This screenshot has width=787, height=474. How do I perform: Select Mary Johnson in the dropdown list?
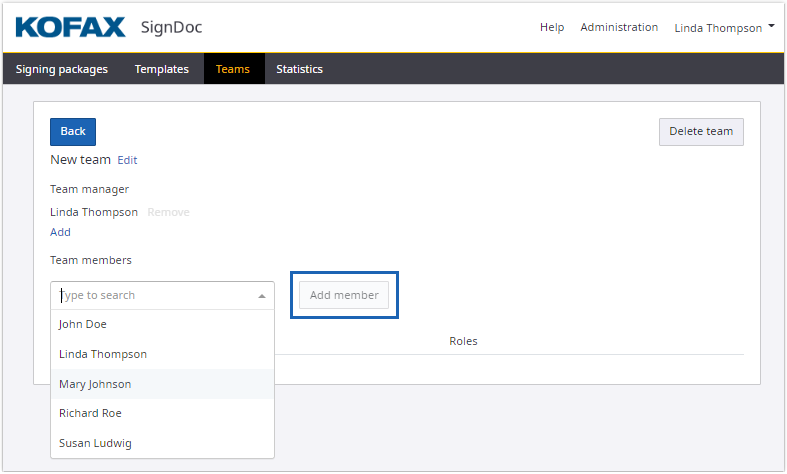point(95,384)
